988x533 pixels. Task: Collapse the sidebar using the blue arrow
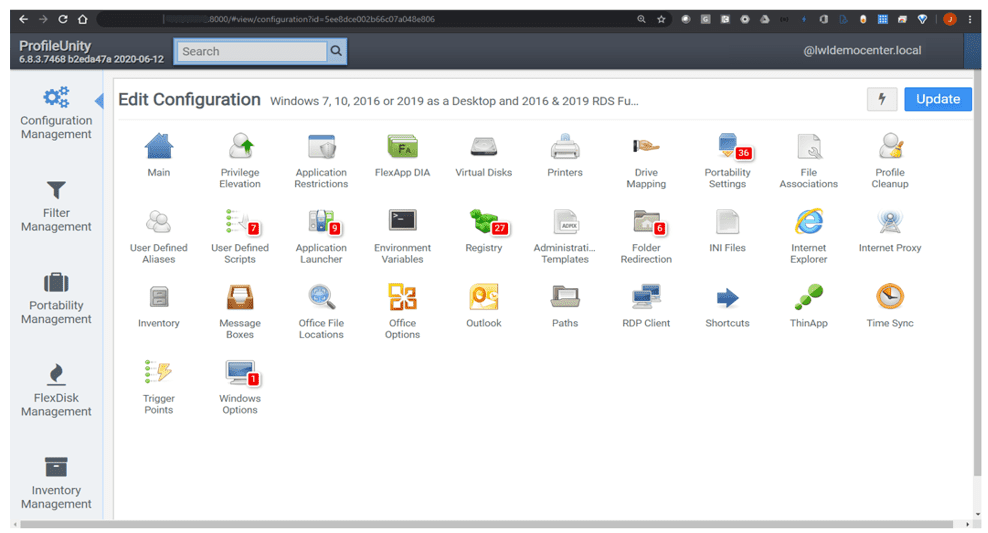(99, 101)
